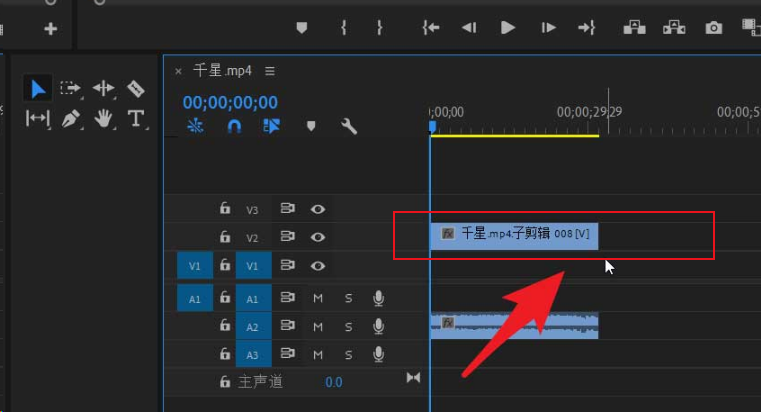
Task: Open timeline display settings wrench
Action: point(349,126)
